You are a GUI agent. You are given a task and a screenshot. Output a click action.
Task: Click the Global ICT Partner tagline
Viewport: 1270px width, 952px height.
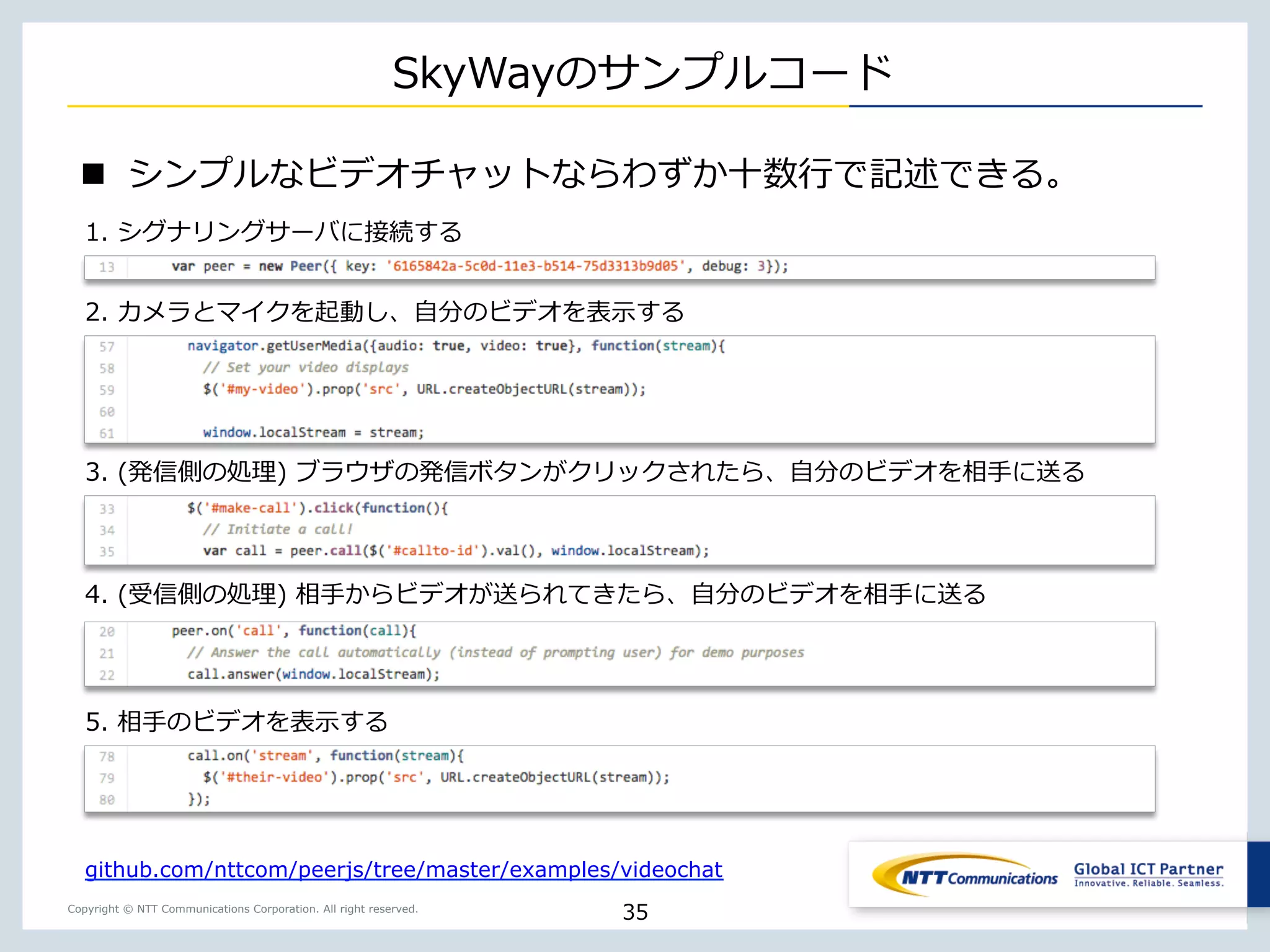(1148, 875)
